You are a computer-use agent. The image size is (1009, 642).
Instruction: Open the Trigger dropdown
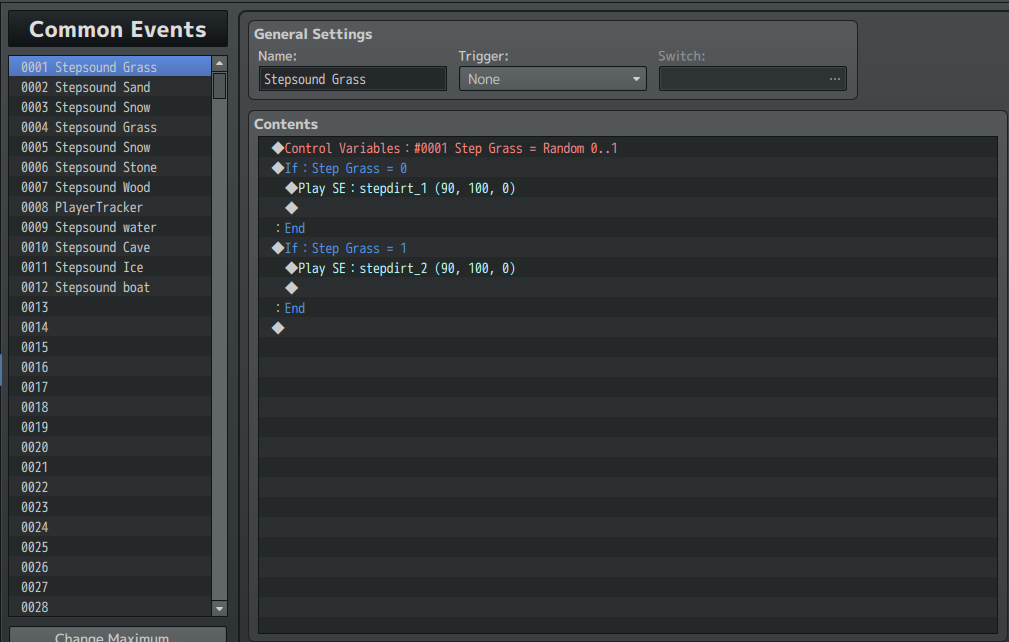pos(552,79)
